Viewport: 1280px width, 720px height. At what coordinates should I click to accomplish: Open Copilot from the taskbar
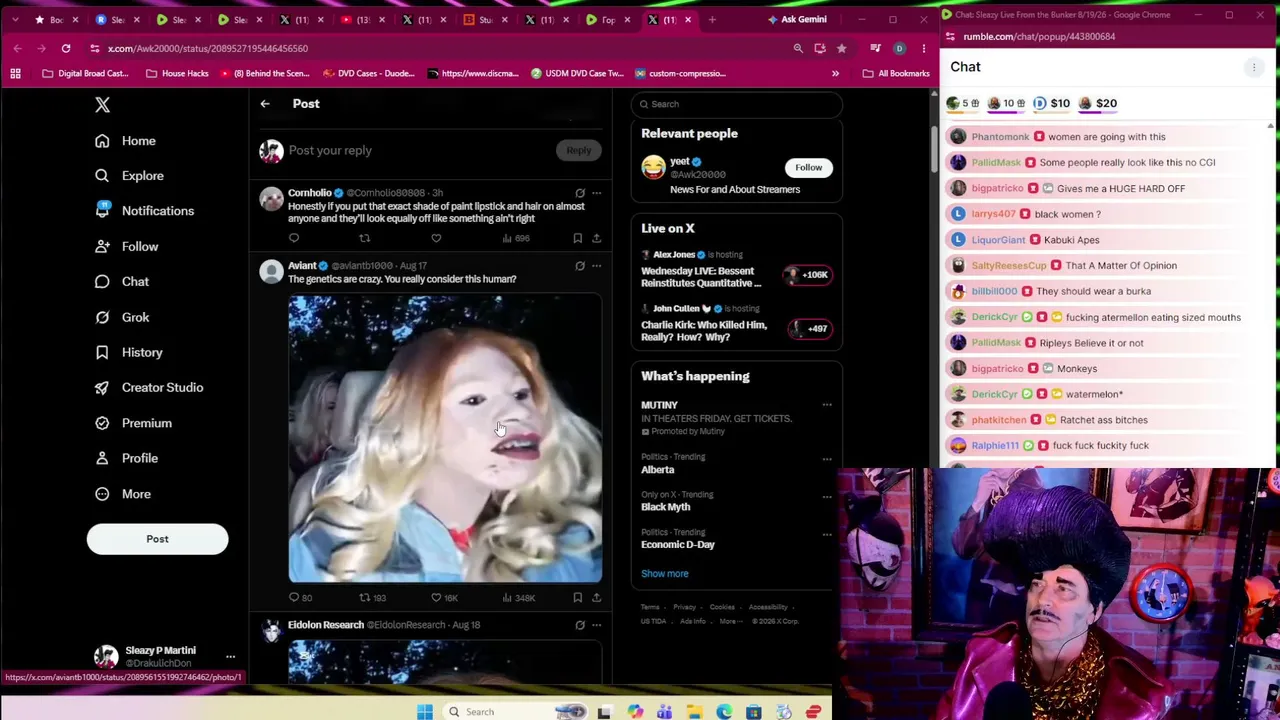point(635,712)
